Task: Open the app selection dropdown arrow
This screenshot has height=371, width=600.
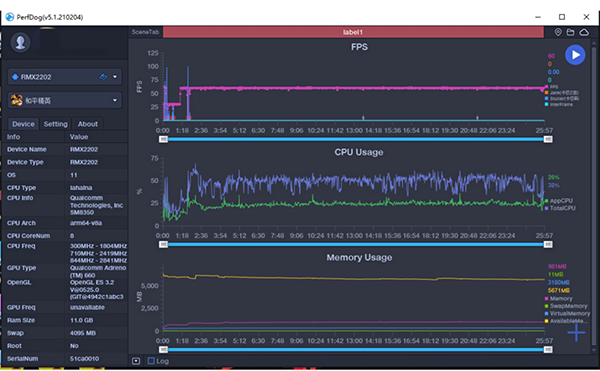Action: [x=115, y=101]
